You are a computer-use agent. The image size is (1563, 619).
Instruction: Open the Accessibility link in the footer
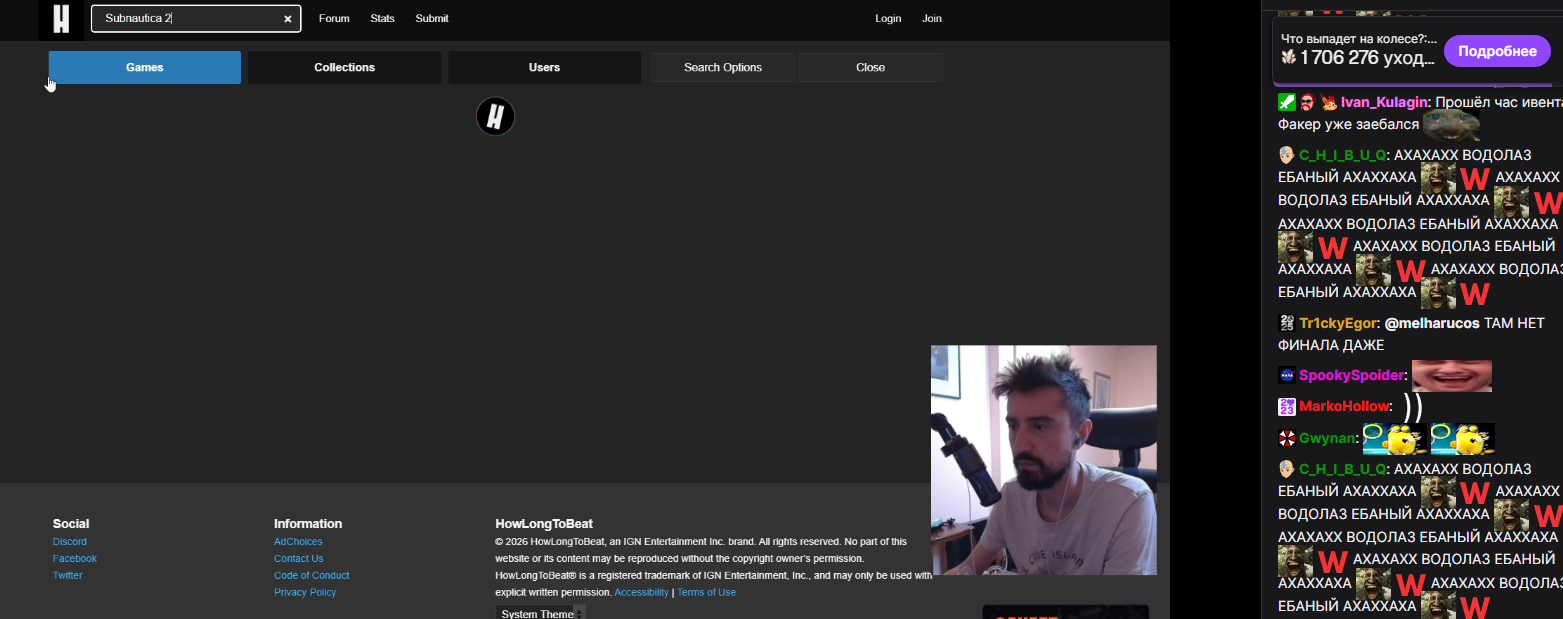pyautogui.click(x=641, y=592)
